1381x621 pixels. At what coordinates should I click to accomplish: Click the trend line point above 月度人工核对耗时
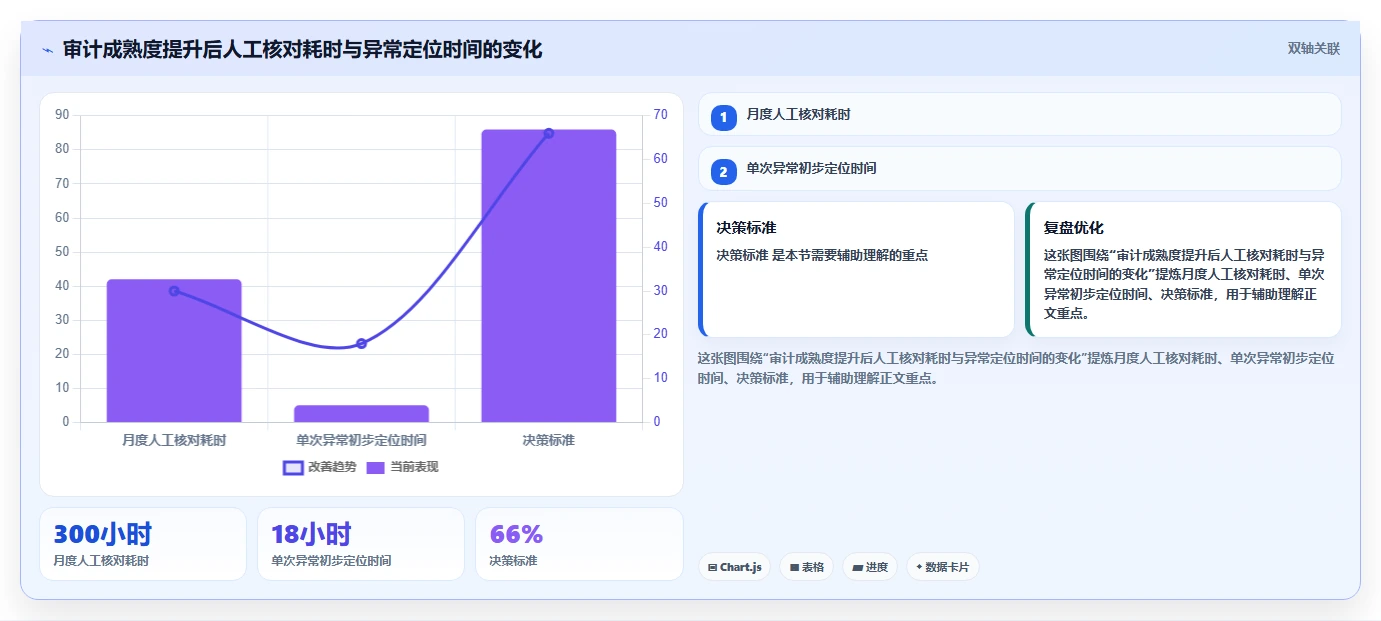174,291
